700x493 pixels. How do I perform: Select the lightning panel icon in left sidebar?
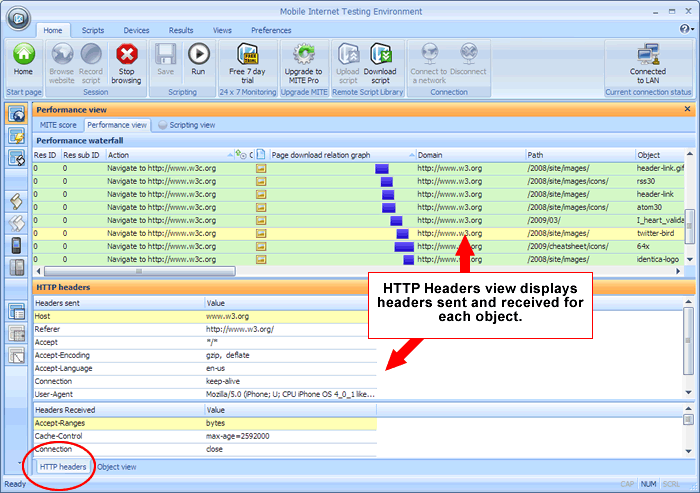coord(17,136)
